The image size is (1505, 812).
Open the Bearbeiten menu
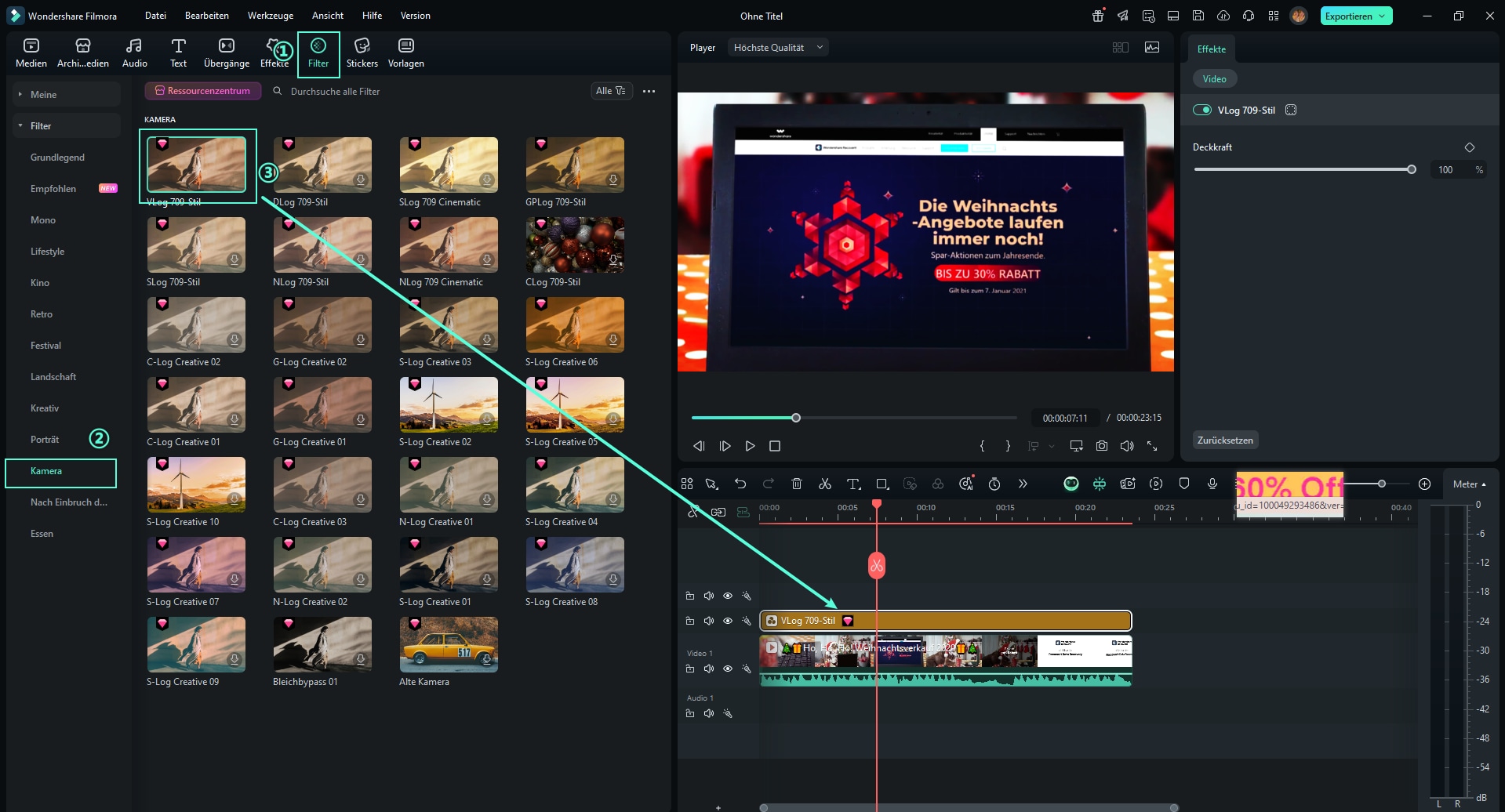click(x=207, y=16)
